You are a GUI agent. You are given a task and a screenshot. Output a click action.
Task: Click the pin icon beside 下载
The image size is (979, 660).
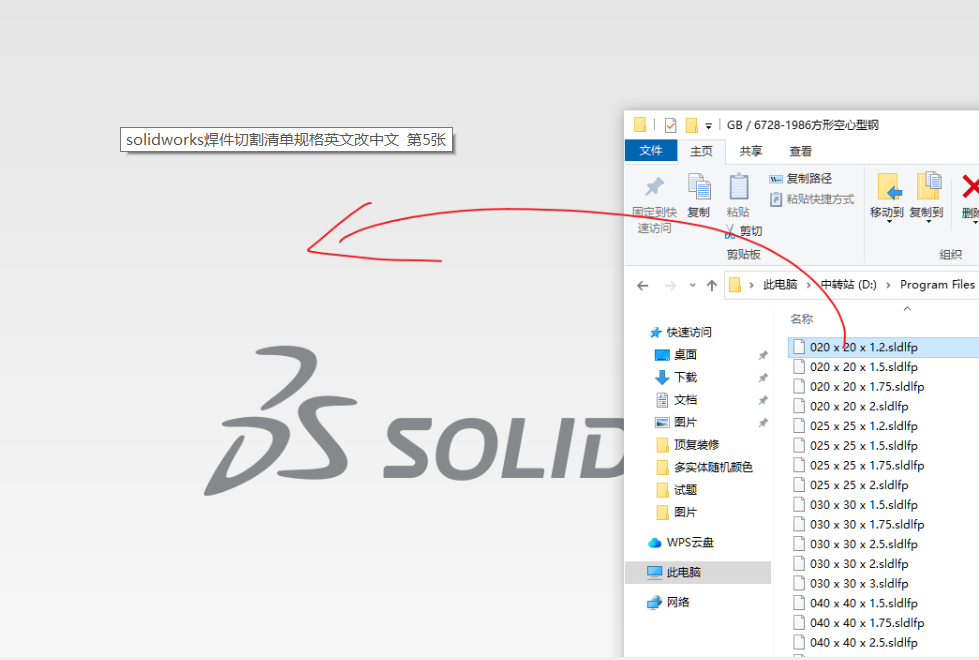click(x=763, y=378)
